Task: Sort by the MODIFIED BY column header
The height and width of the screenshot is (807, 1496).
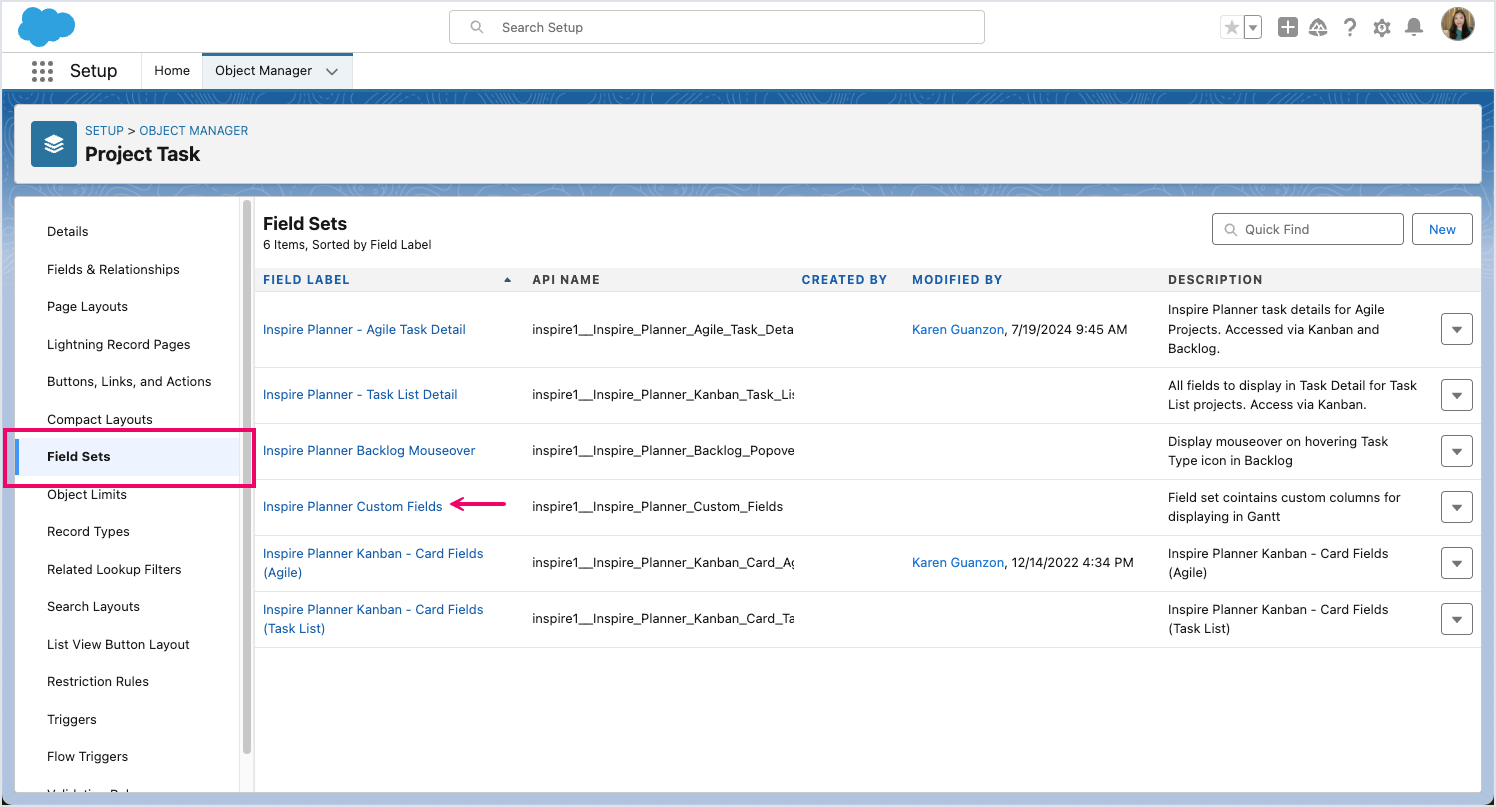Action: pos(957,280)
